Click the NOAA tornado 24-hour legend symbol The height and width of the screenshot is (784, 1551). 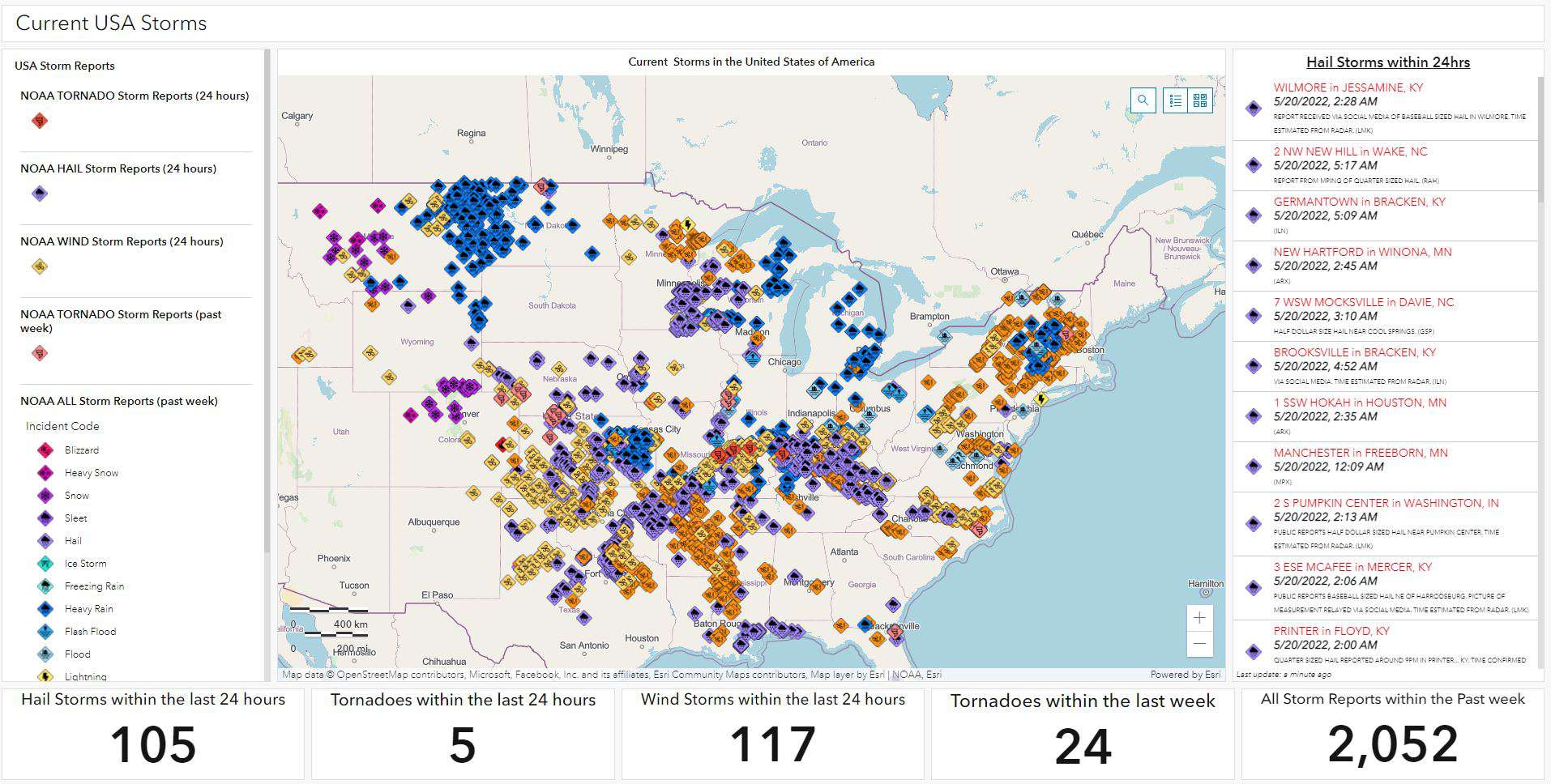tap(39, 121)
